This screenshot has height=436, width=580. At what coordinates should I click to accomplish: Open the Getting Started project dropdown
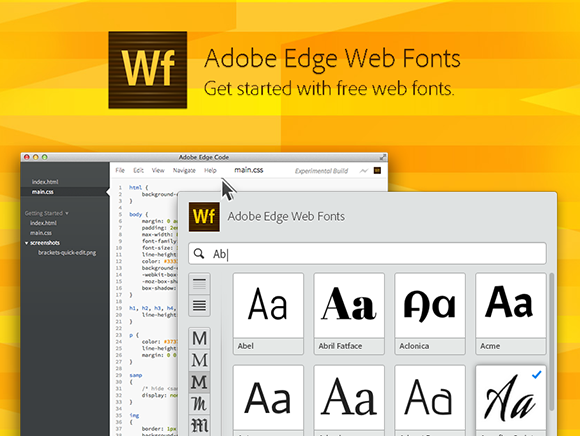[x=47, y=213]
